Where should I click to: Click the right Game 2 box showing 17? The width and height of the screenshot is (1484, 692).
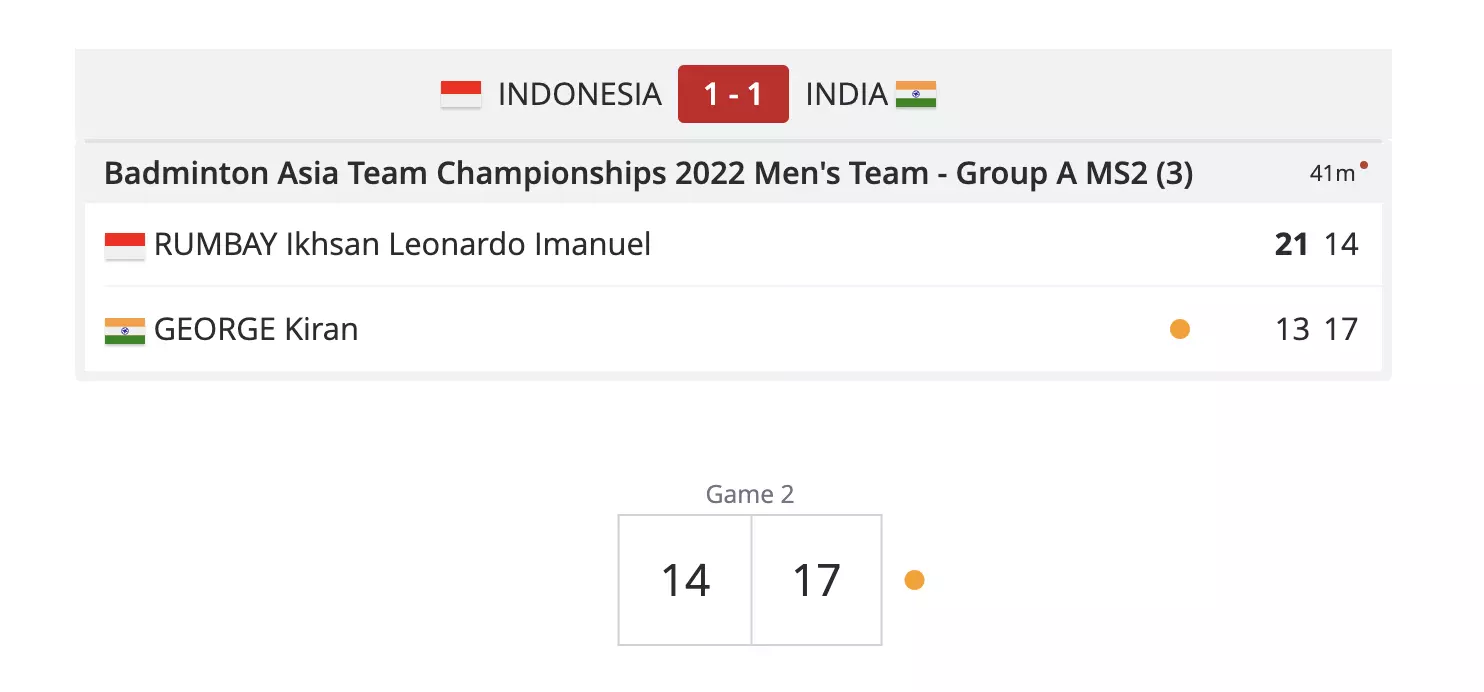(816, 580)
